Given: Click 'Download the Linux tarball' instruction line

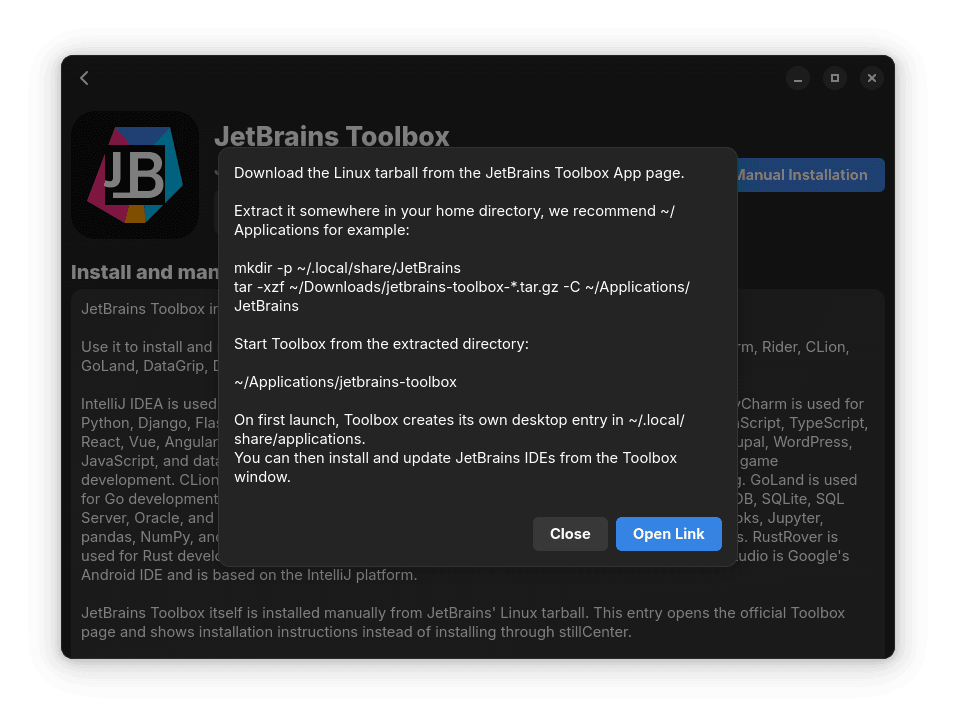Looking at the screenshot, I should [459, 173].
